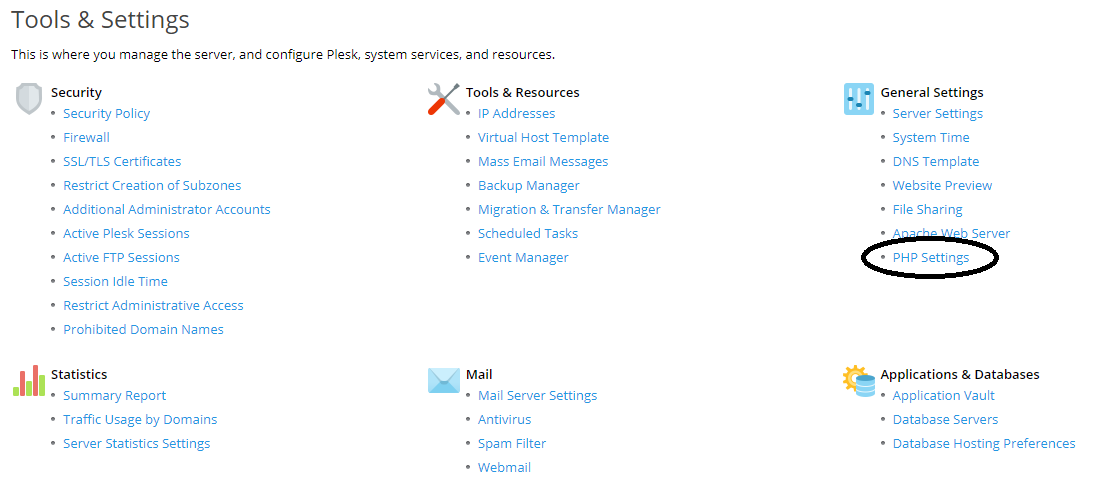Open PHP Settings
Screen dimensions: 1094x498
tap(931, 257)
